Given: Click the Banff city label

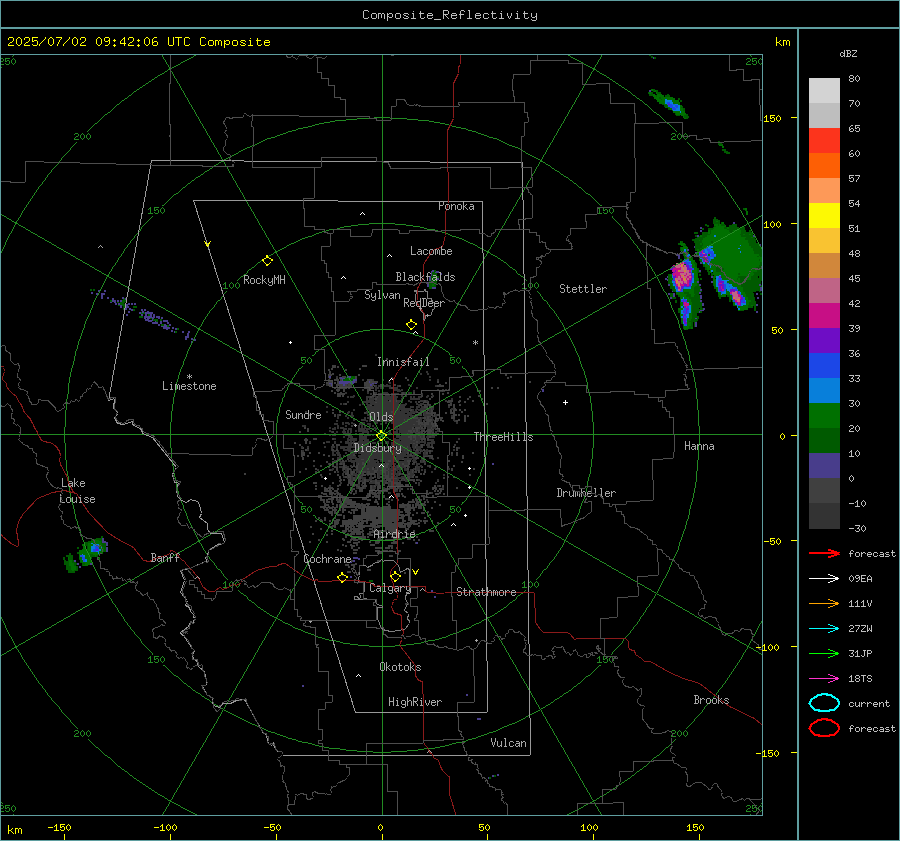Looking at the screenshot, I should [165, 557].
